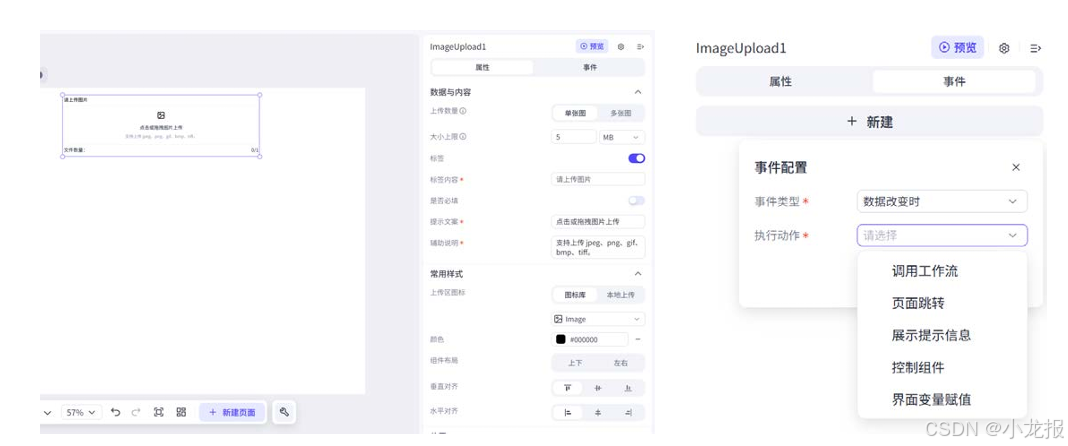The image size is (1068, 446).
Task: Click the collapse panel icon in the left properties panel
Action: click(x=640, y=47)
